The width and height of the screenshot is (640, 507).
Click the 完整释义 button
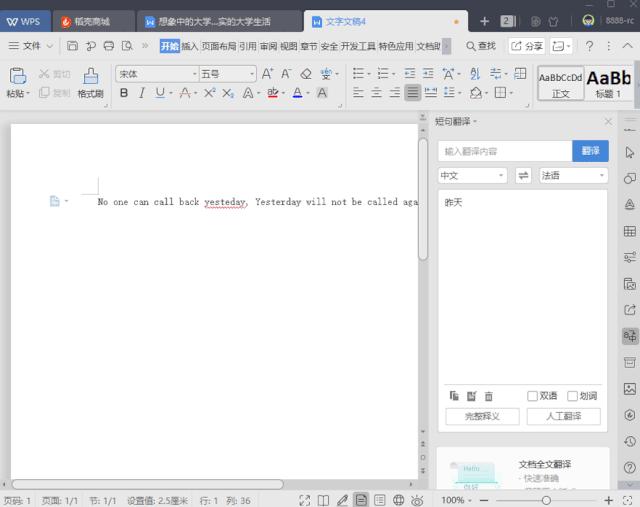click(x=482, y=416)
